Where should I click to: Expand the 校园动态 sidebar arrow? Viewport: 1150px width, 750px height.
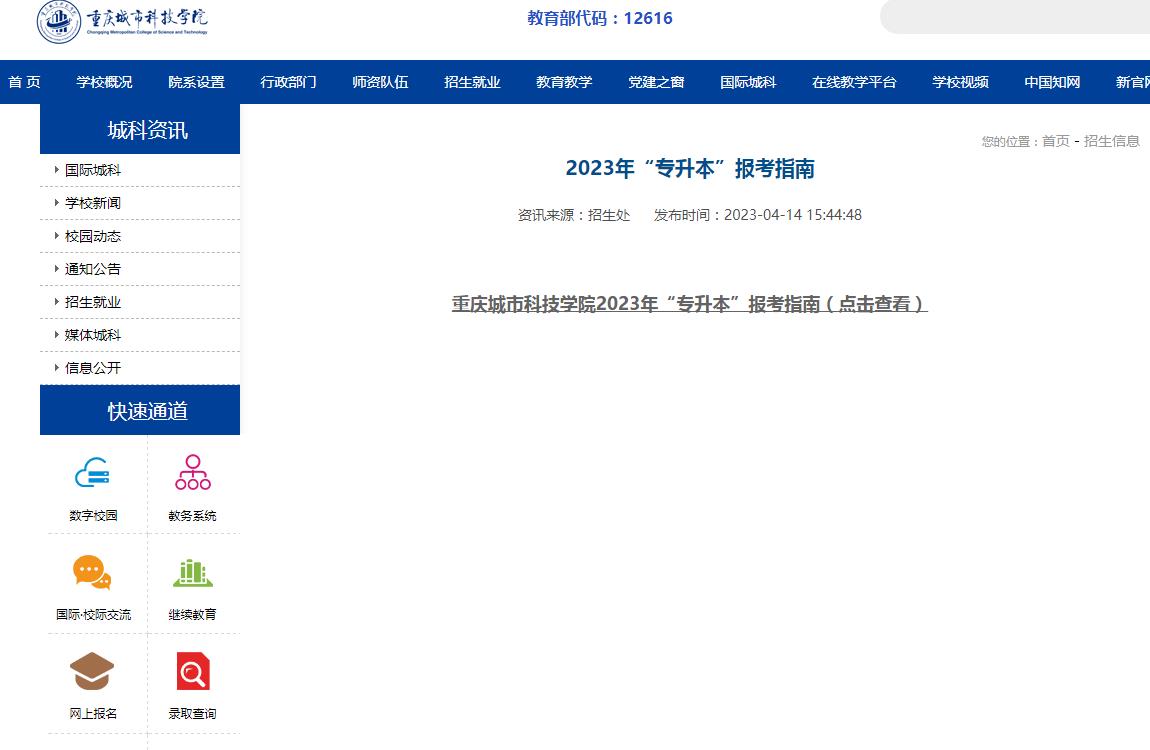[56, 235]
